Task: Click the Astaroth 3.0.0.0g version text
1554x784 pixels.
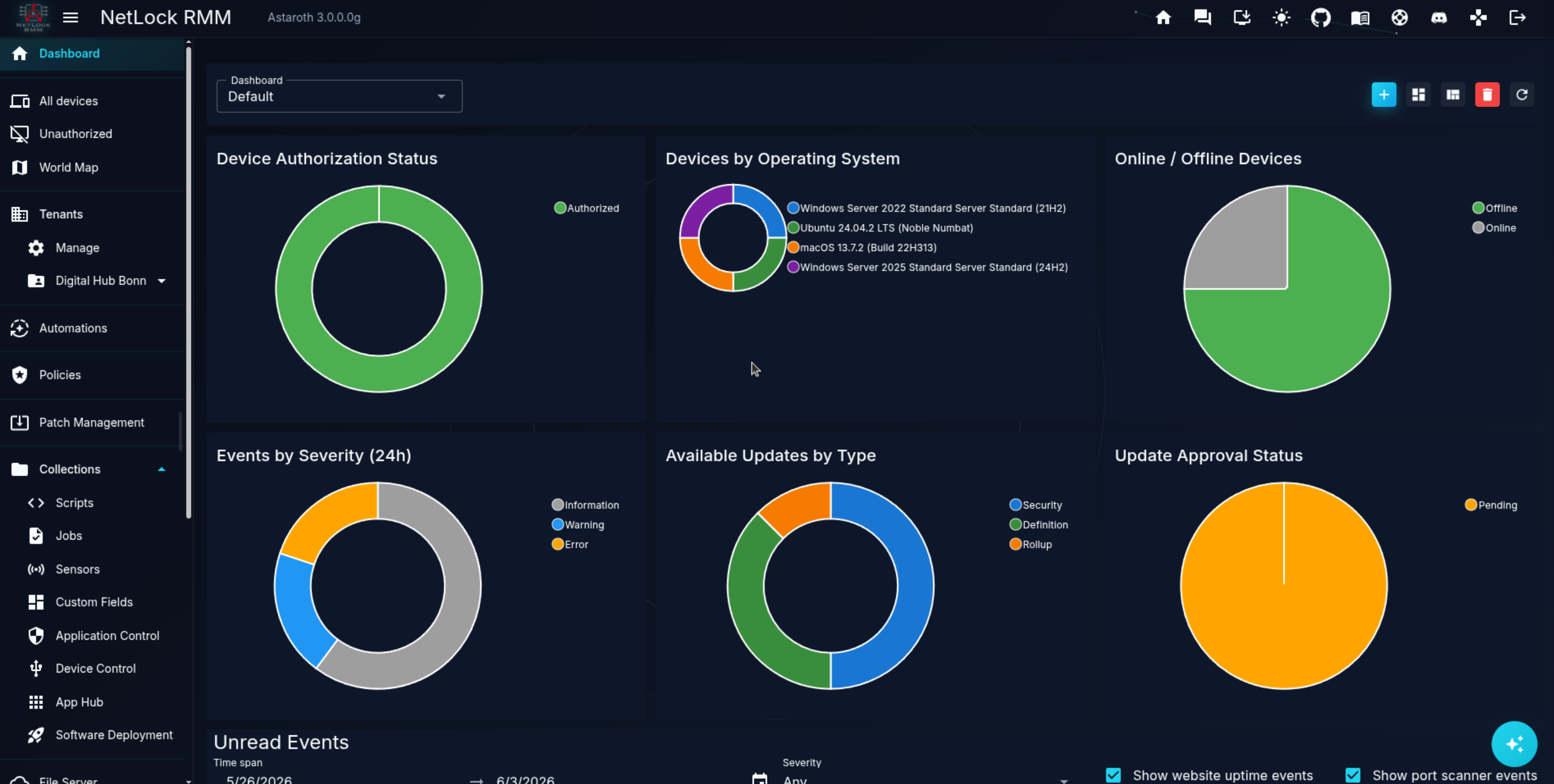Action: (315, 17)
